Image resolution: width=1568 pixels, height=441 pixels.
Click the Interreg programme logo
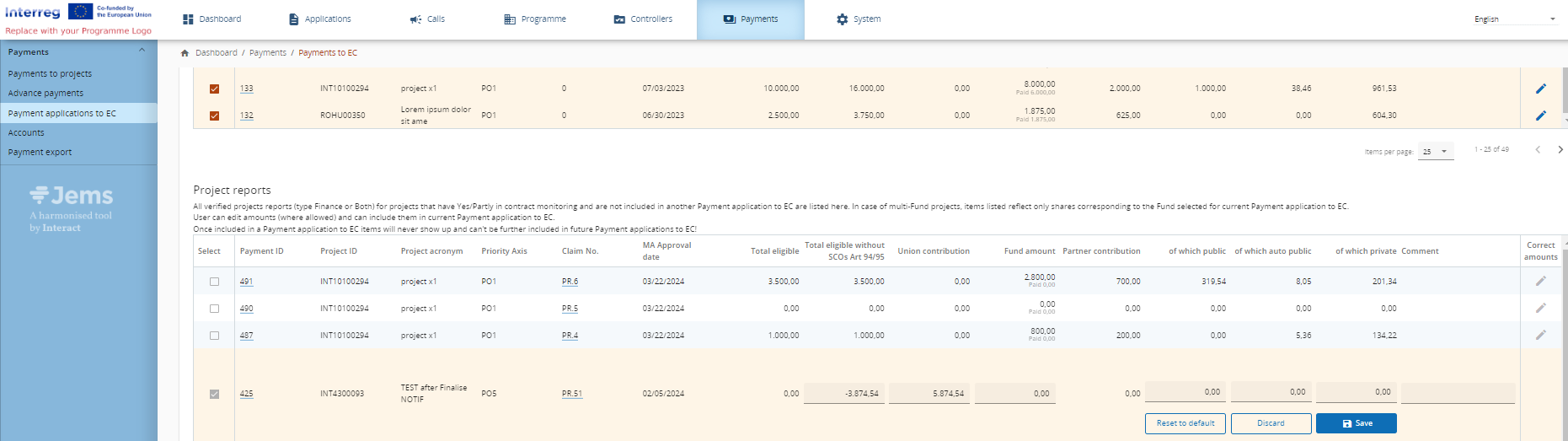pos(78,19)
